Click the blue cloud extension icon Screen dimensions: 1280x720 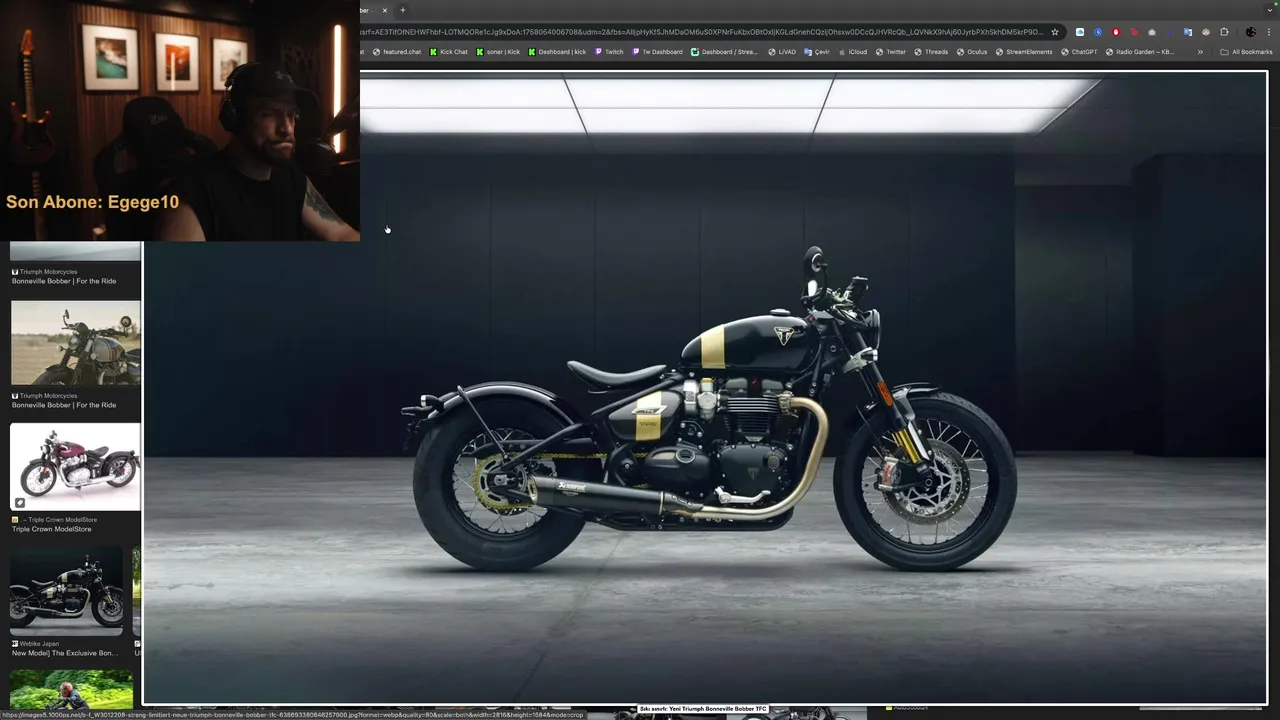tap(1080, 32)
